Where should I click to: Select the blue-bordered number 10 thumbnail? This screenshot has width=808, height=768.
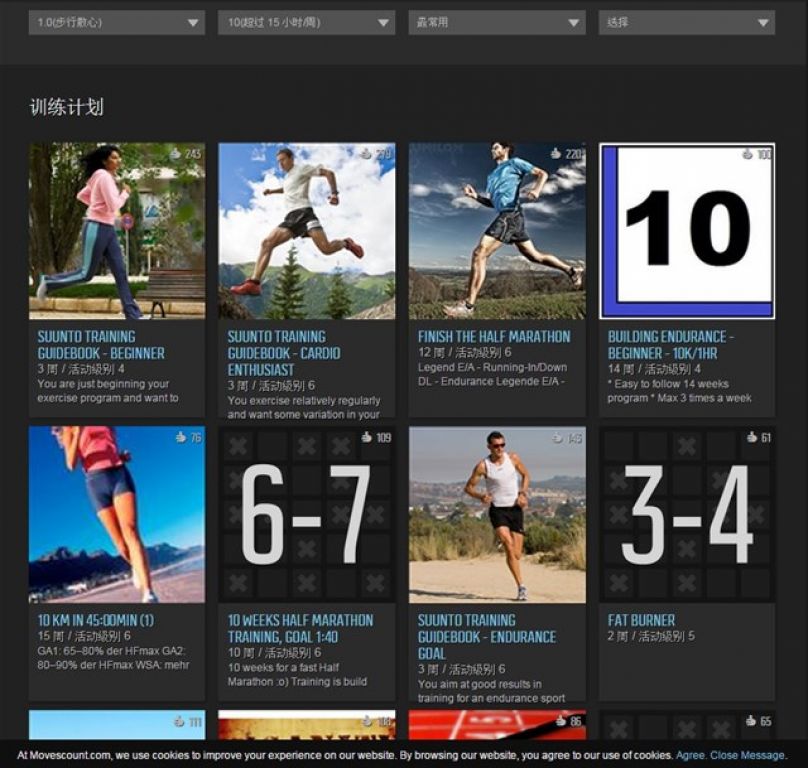click(x=687, y=230)
